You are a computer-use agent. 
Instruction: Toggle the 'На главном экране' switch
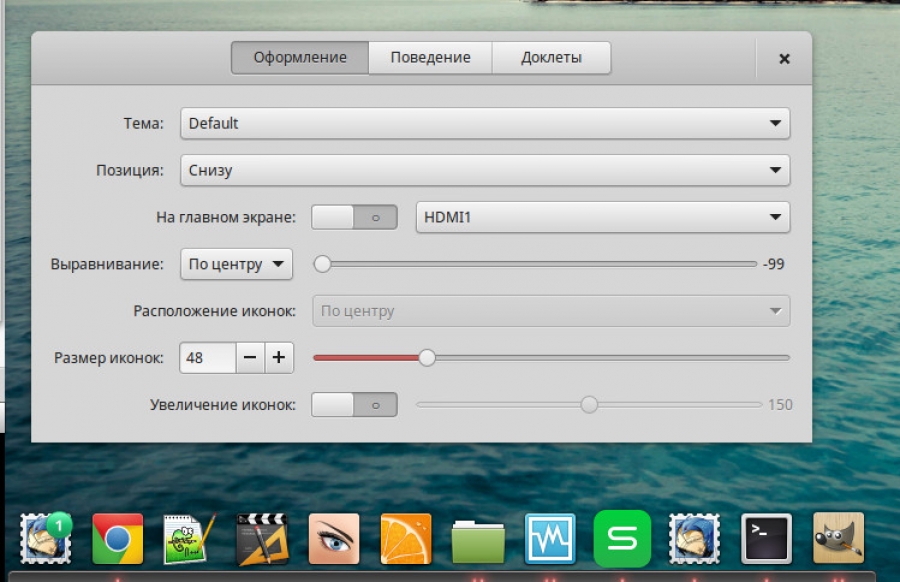point(355,217)
